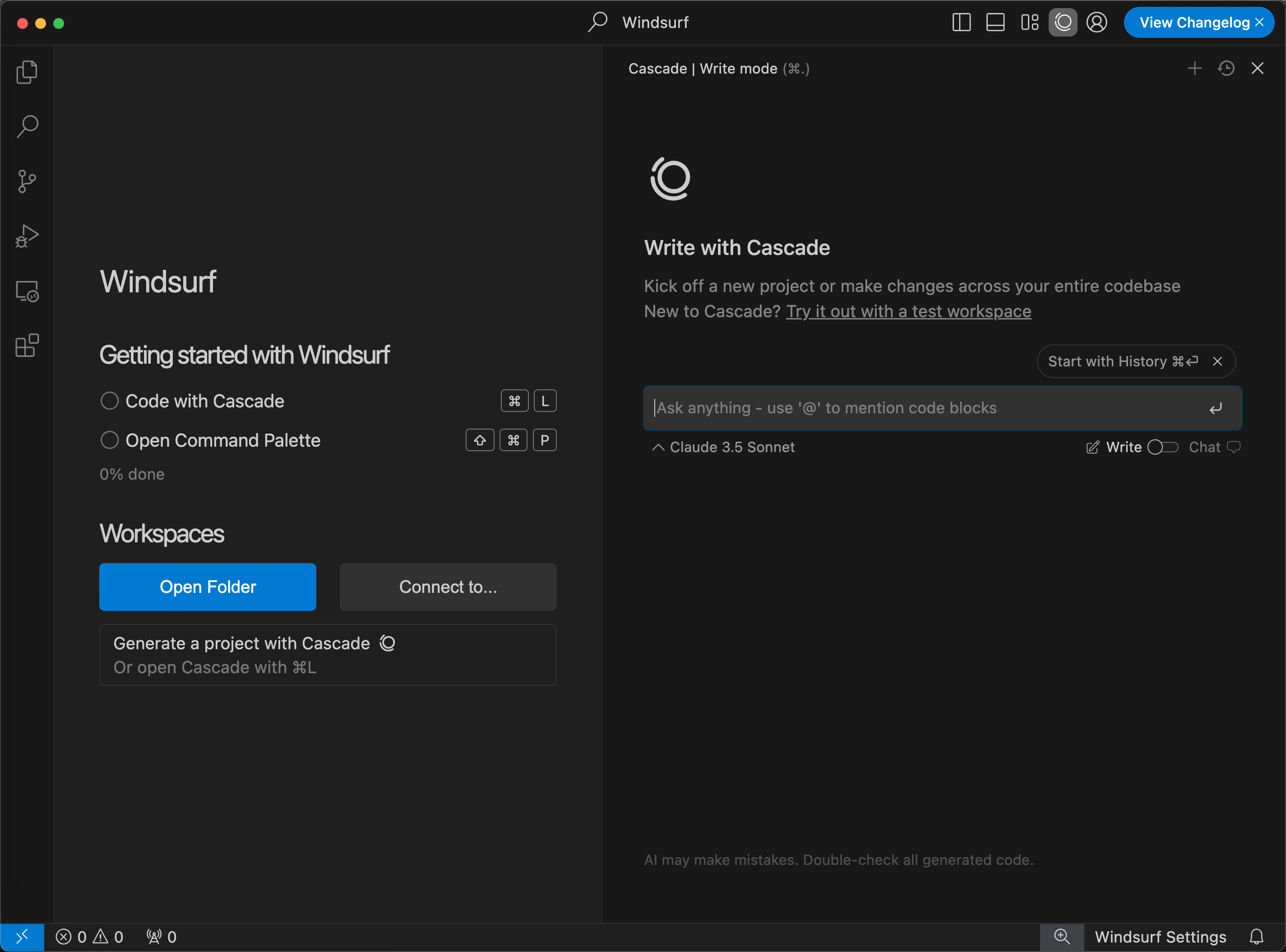Open the Remote Explorer view
This screenshot has height=952, width=1286.
tap(27, 291)
